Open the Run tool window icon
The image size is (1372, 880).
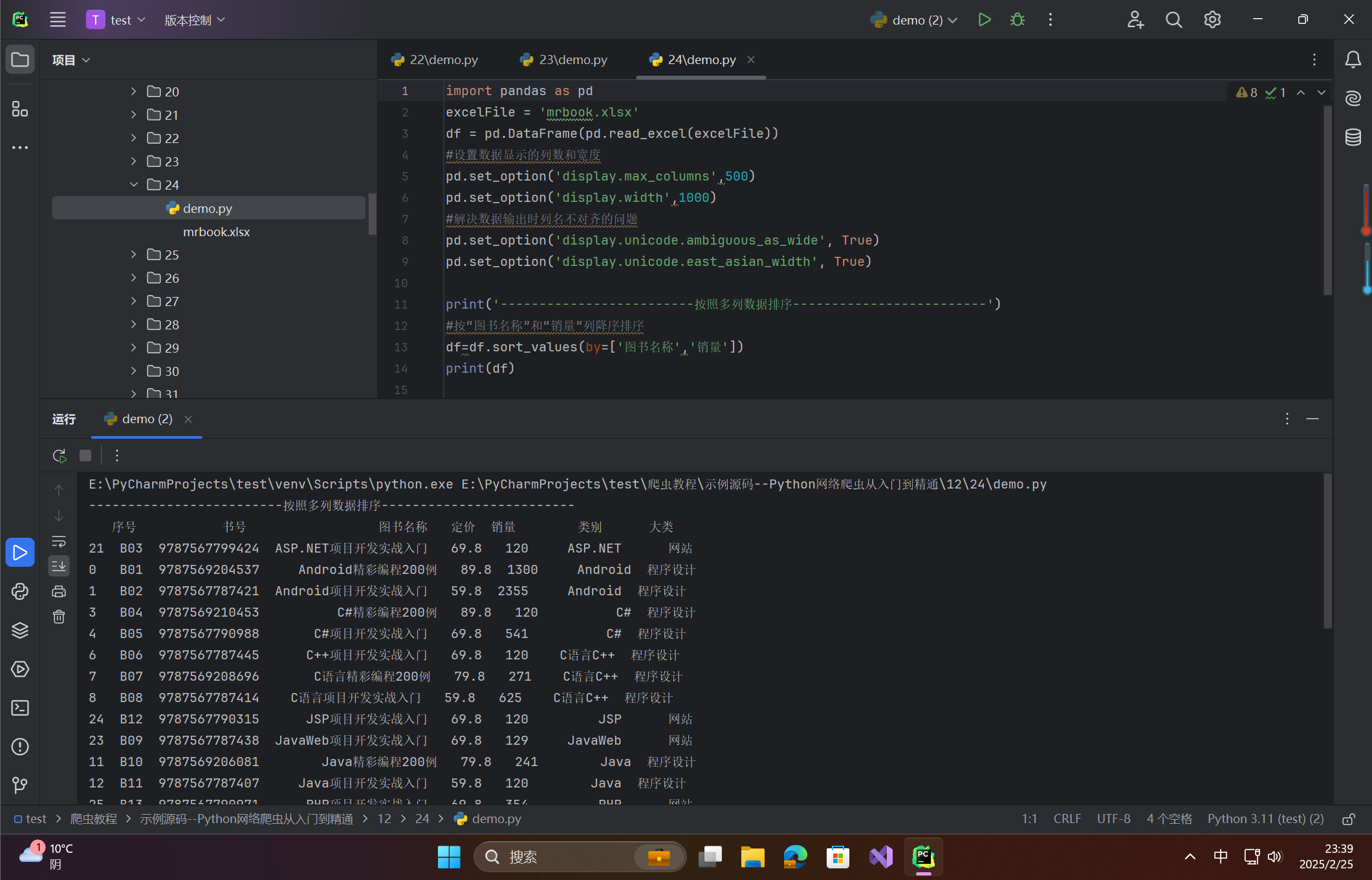[20, 553]
